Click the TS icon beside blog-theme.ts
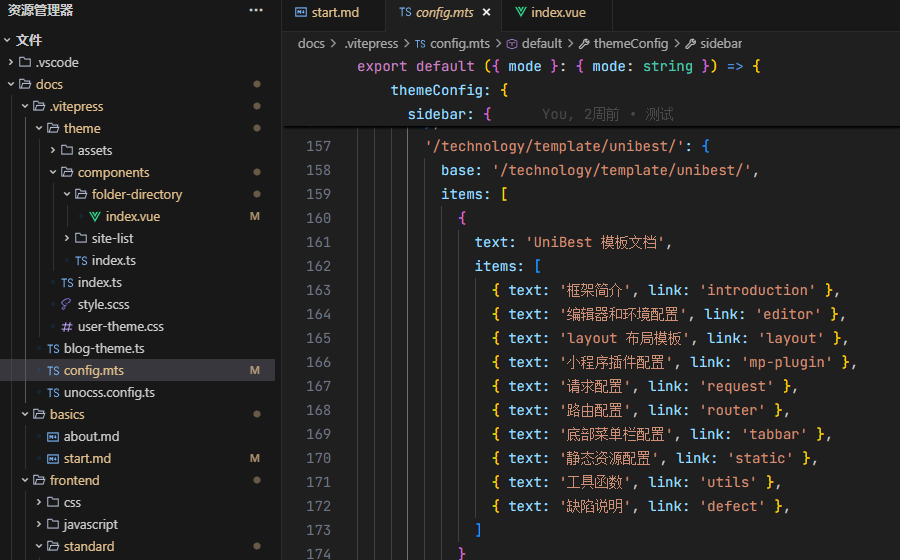Image resolution: width=900 pixels, height=560 pixels. [53, 348]
